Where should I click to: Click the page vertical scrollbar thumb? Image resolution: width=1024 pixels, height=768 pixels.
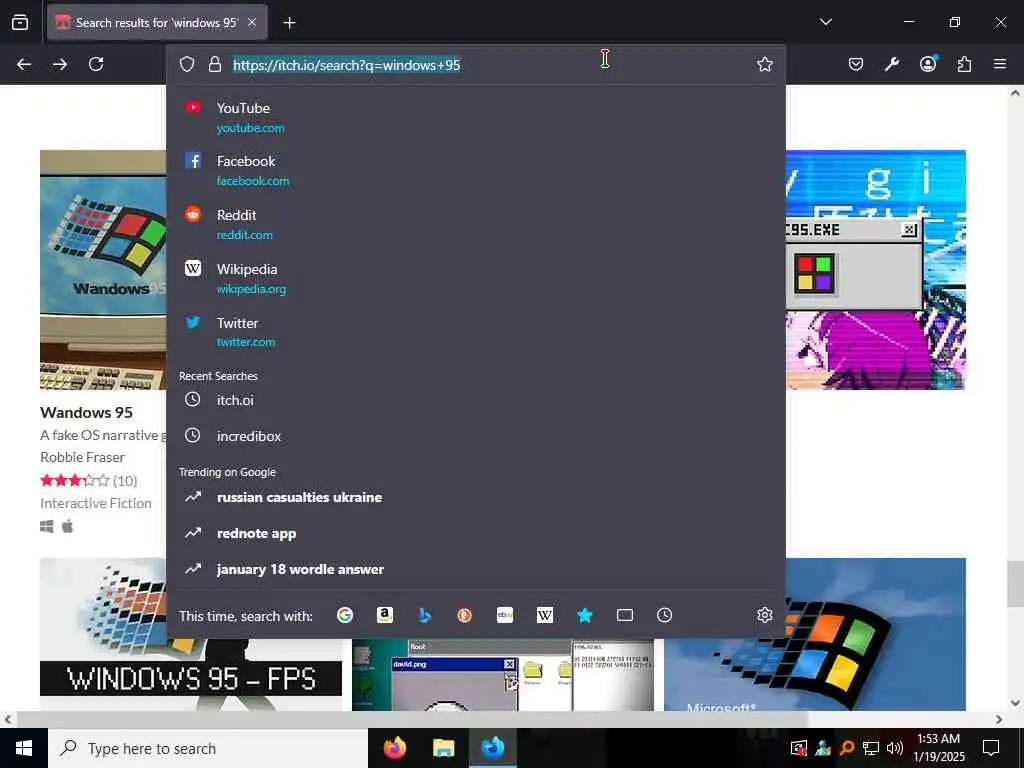[1015, 584]
